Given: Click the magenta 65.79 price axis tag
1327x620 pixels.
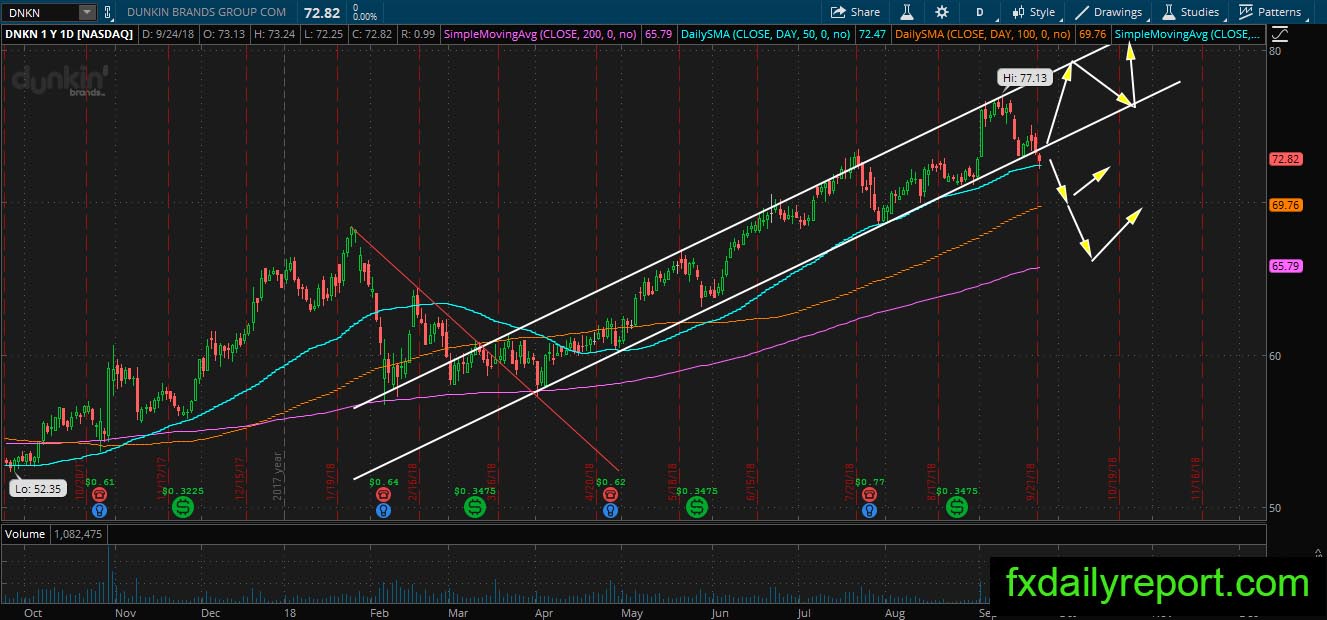Looking at the screenshot, I should 1284,266.
